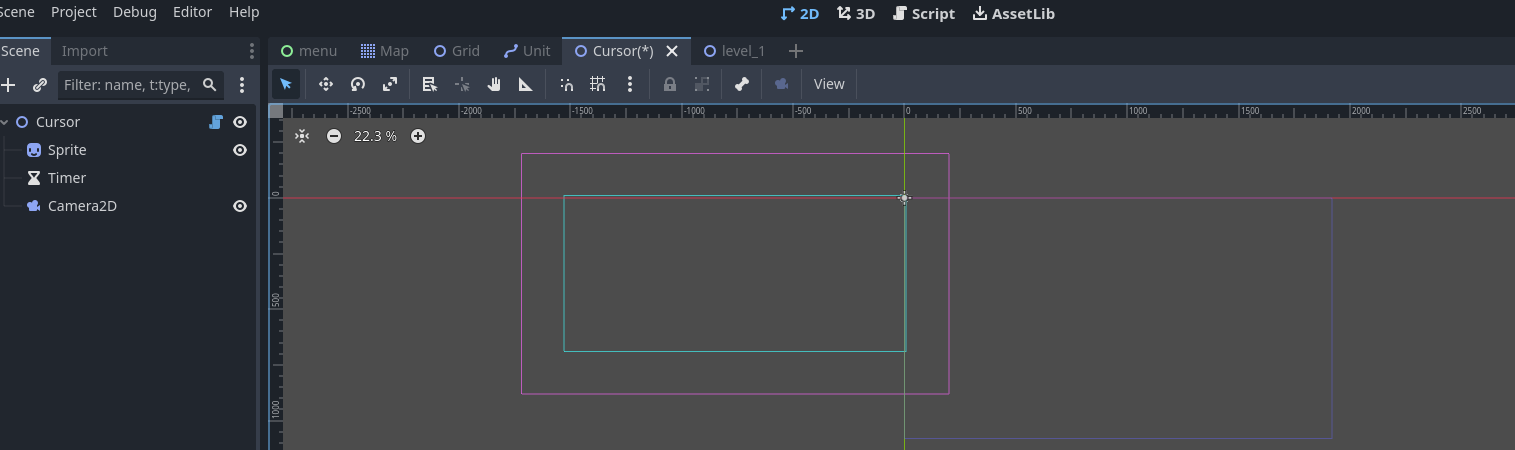
Task: Open the Scene dock options menu
Action: [251, 51]
